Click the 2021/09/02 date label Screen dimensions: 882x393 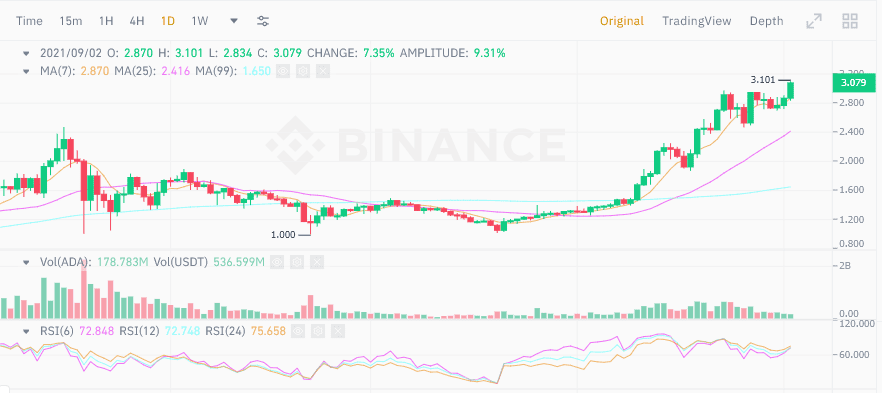[x=71, y=53]
